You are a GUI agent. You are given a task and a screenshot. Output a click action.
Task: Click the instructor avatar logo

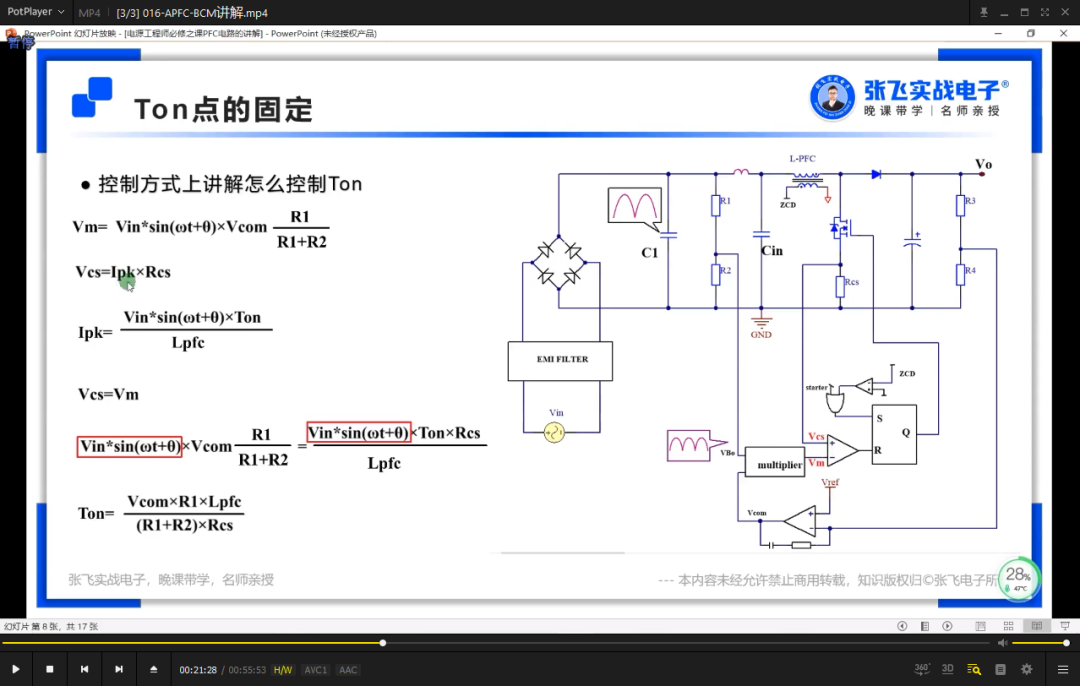833,98
